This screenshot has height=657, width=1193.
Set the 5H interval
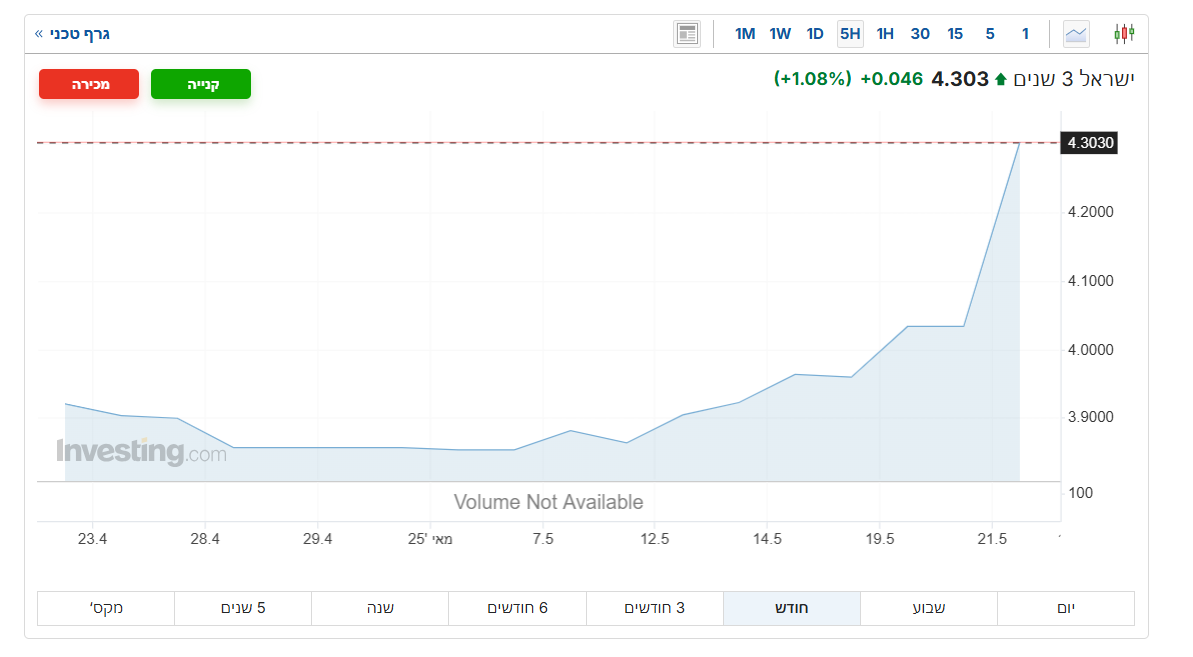(850, 34)
